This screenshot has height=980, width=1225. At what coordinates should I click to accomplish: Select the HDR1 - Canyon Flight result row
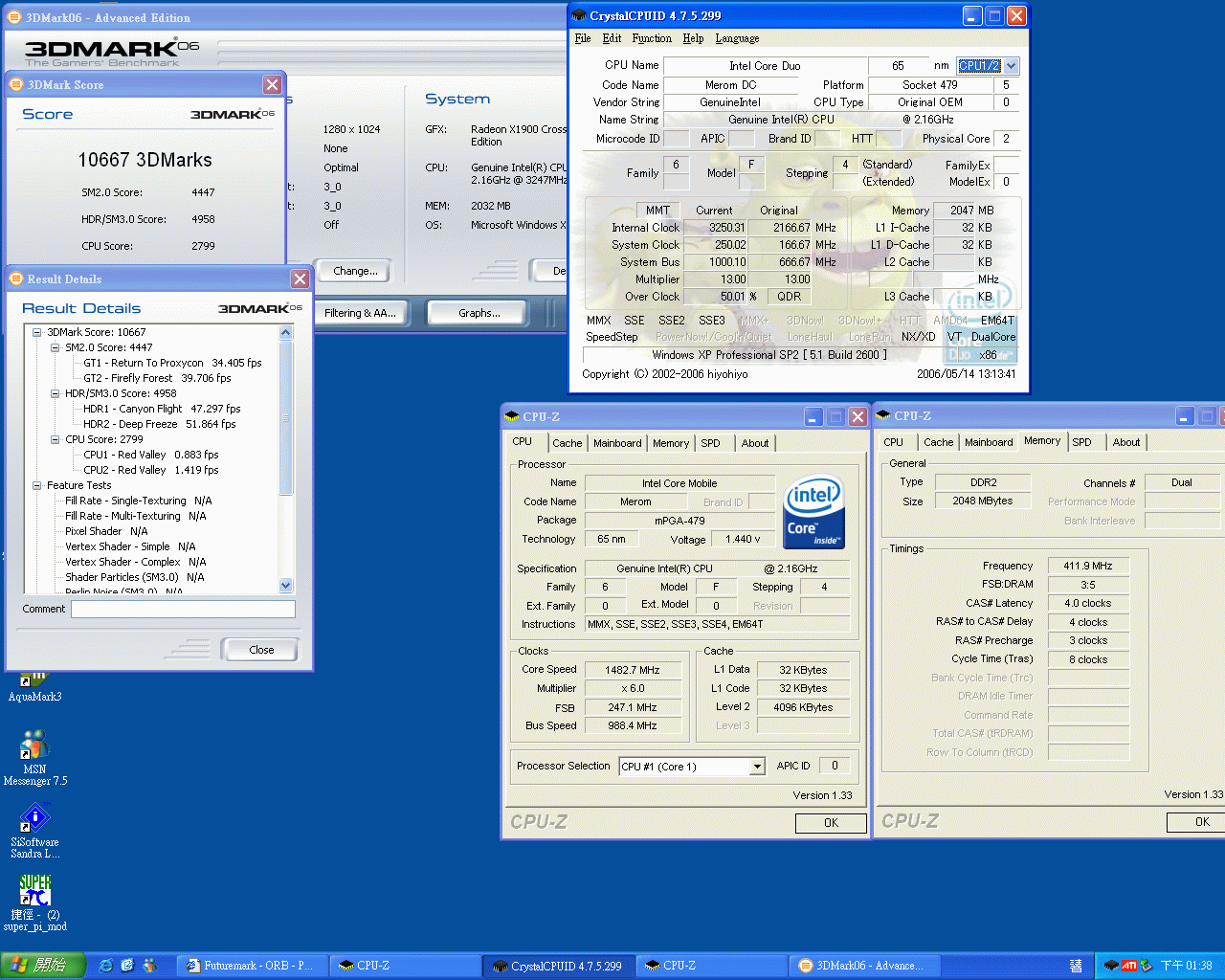[x=162, y=409]
